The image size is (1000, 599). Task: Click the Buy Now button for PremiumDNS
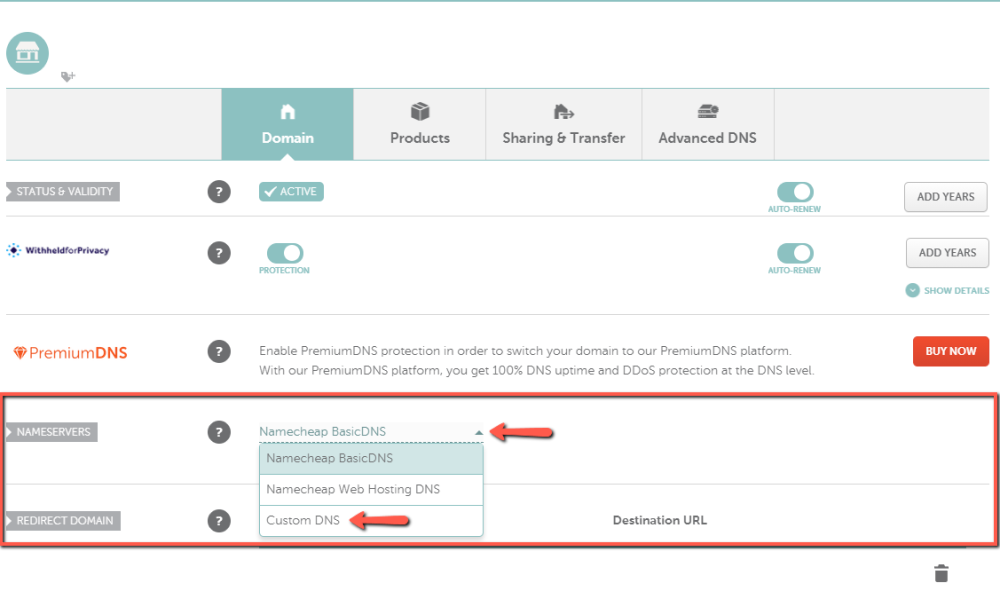[951, 351]
